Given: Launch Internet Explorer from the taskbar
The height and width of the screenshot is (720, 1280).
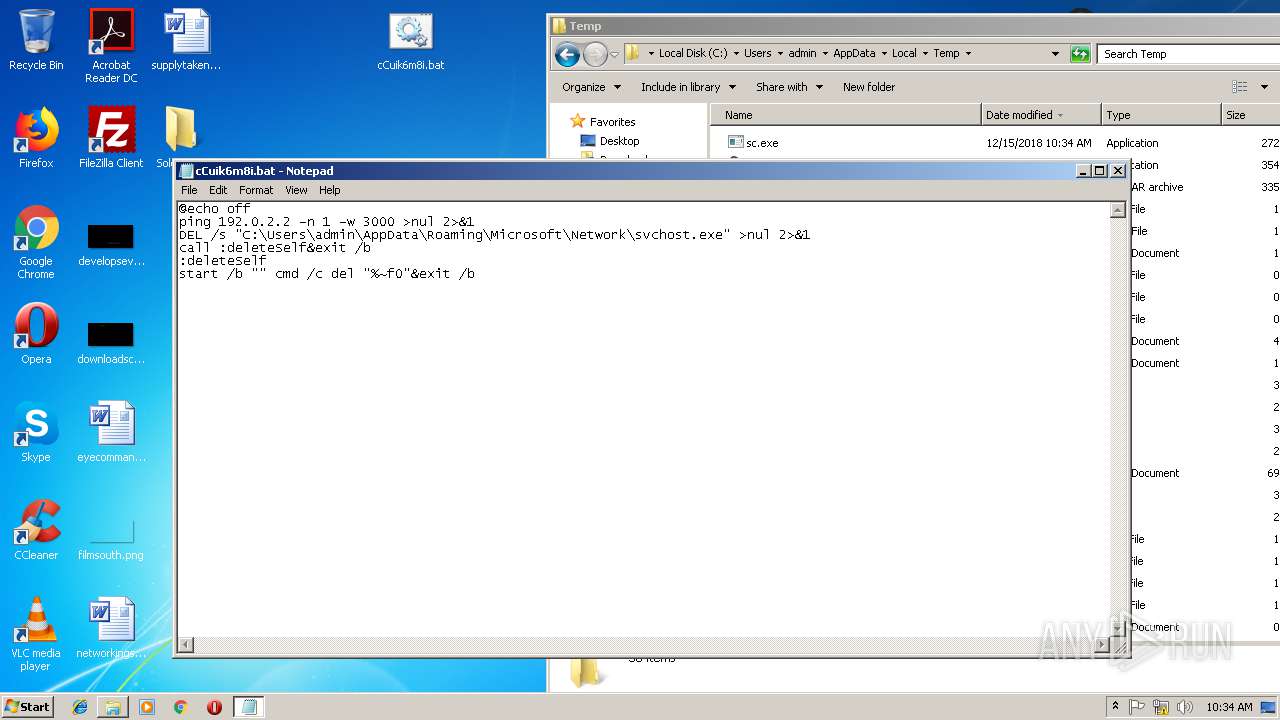Looking at the screenshot, I should pyautogui.click(x=80, y=707).
